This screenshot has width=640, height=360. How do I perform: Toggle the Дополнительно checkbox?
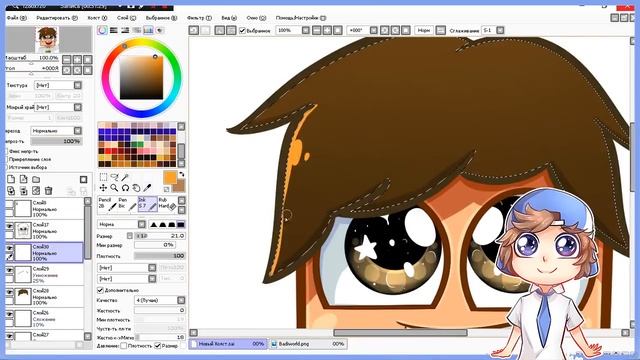coord(100,290)
